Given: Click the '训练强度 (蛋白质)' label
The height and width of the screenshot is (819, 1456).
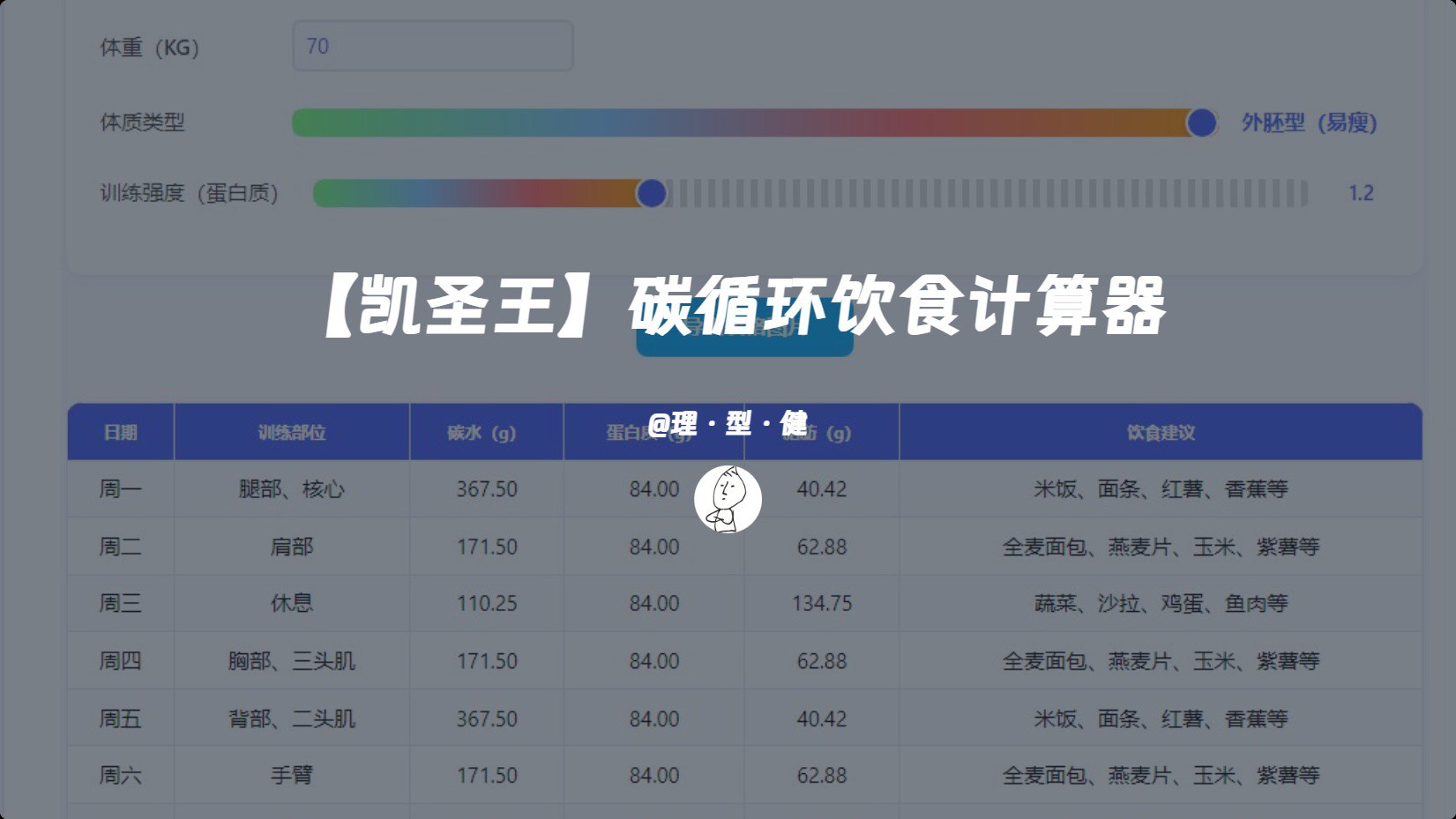Looking at the screenshot, I should [189, 193].
